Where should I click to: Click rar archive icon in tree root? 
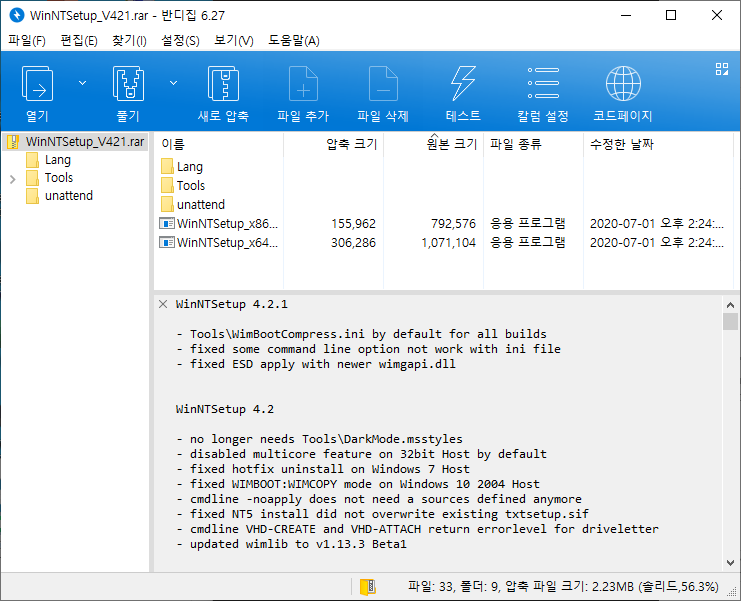13,142
